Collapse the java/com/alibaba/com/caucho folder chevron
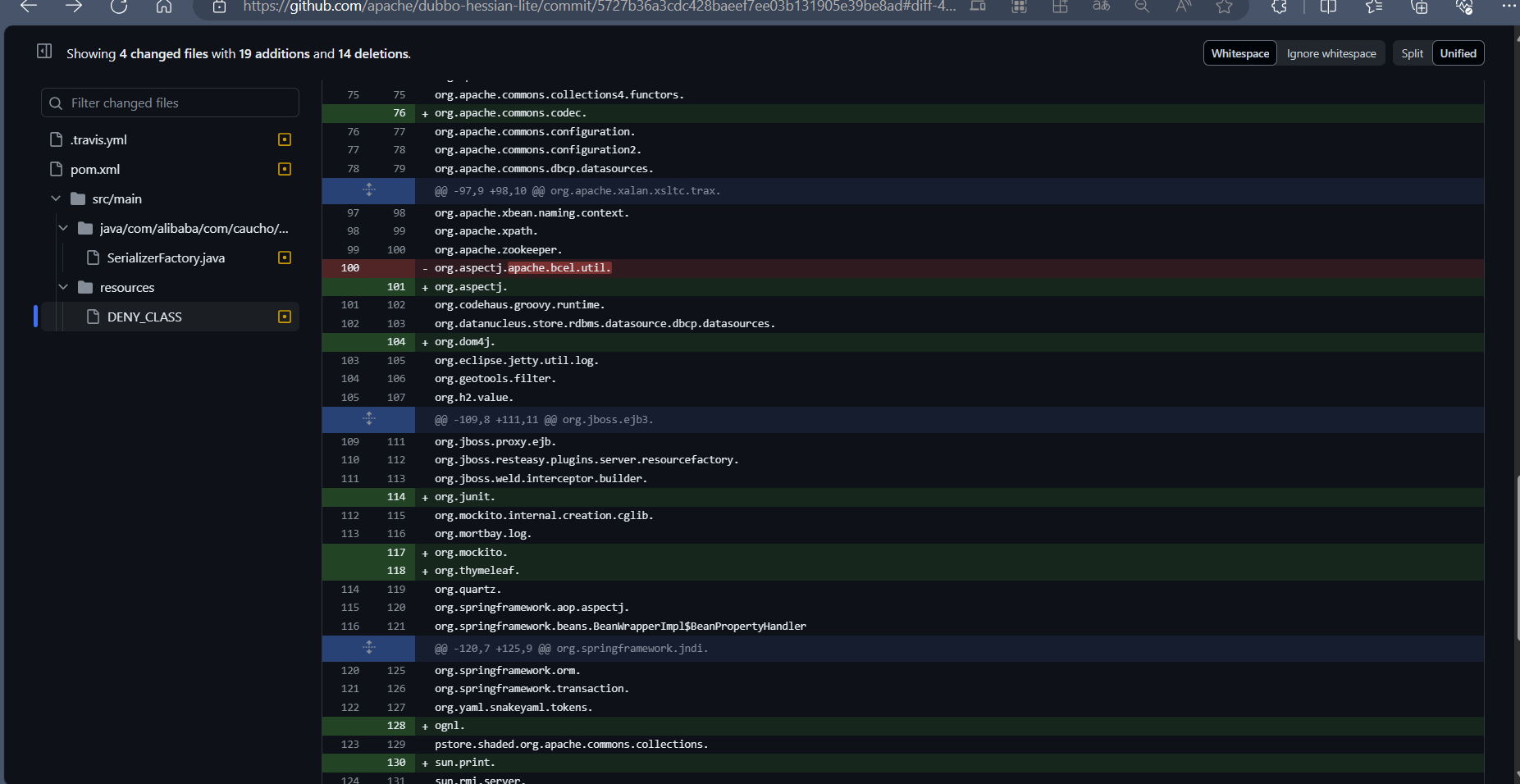Viewport: 1520px width, 784px height. tap(63, 228)
